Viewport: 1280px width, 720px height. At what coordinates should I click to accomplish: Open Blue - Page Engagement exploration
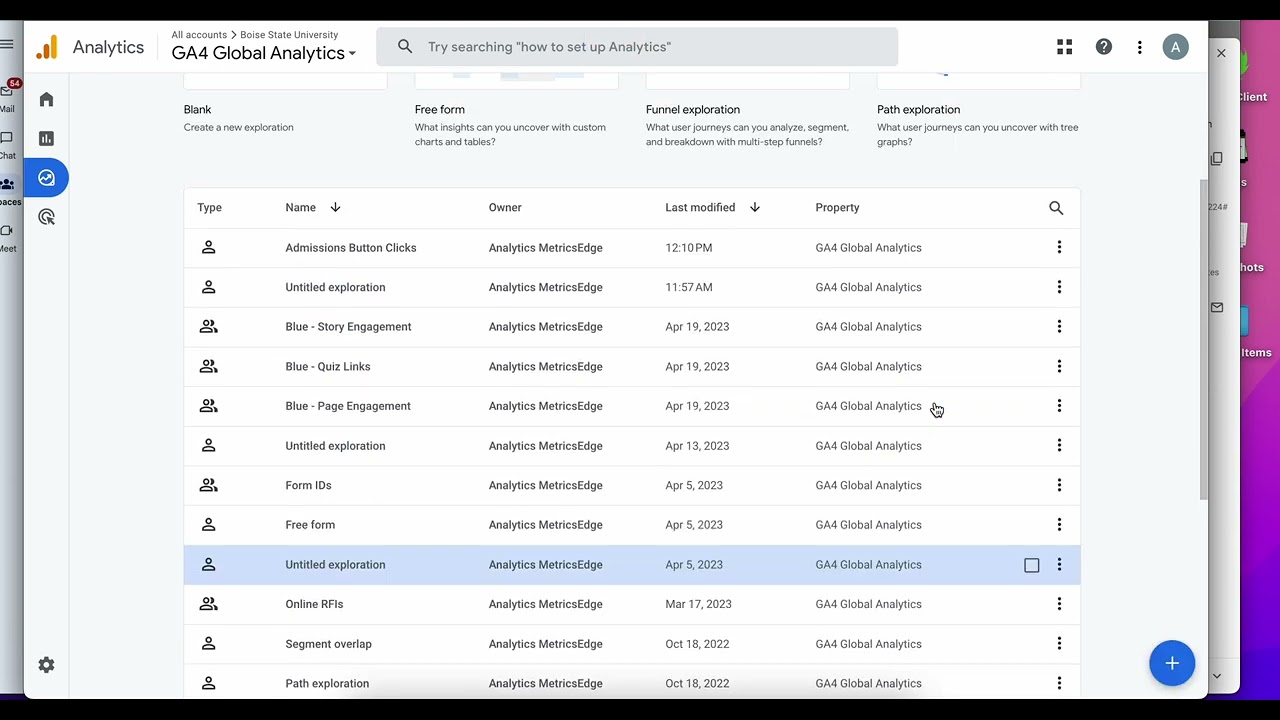coord(348,406)
